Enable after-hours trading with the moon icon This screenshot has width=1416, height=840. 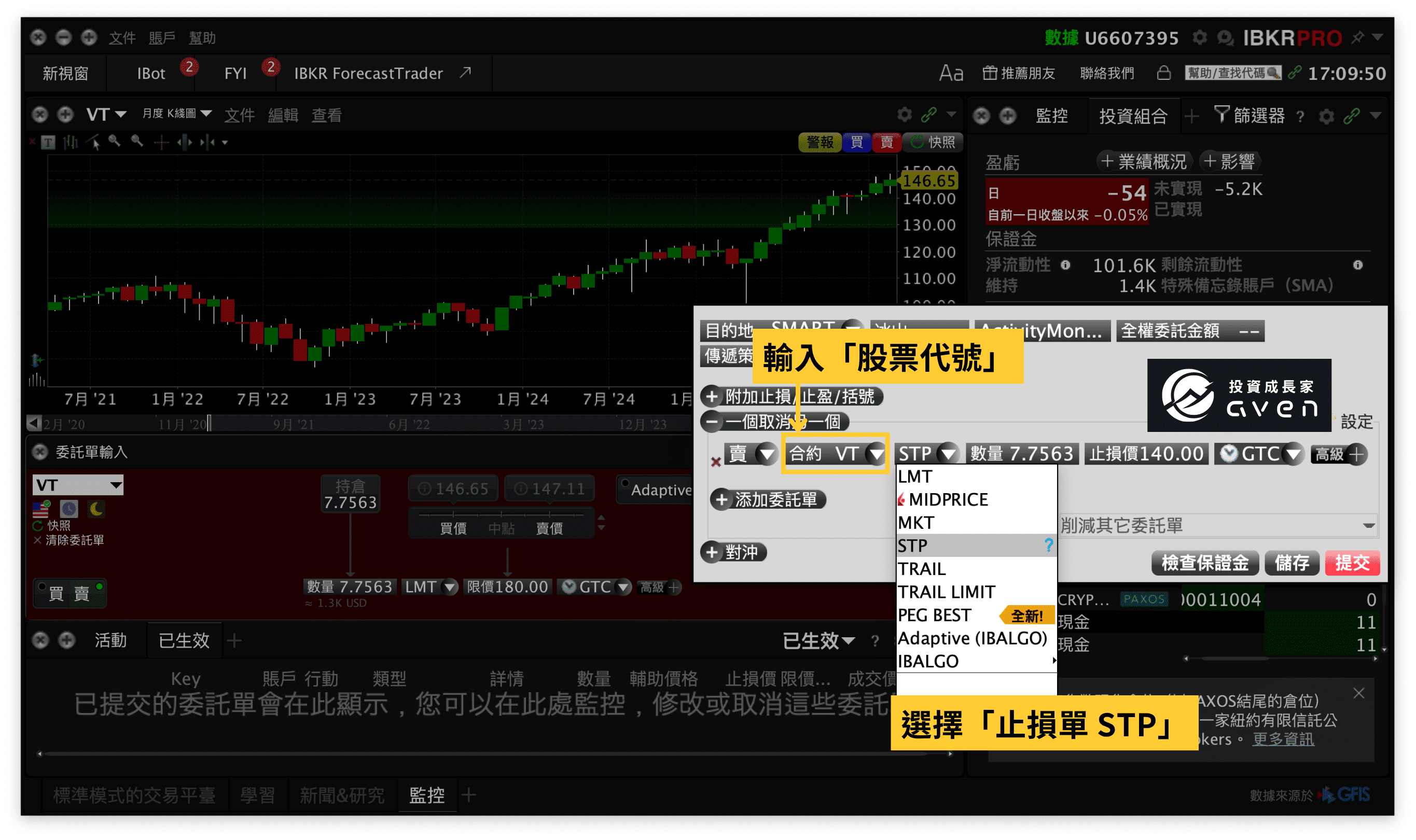point(97,510)
